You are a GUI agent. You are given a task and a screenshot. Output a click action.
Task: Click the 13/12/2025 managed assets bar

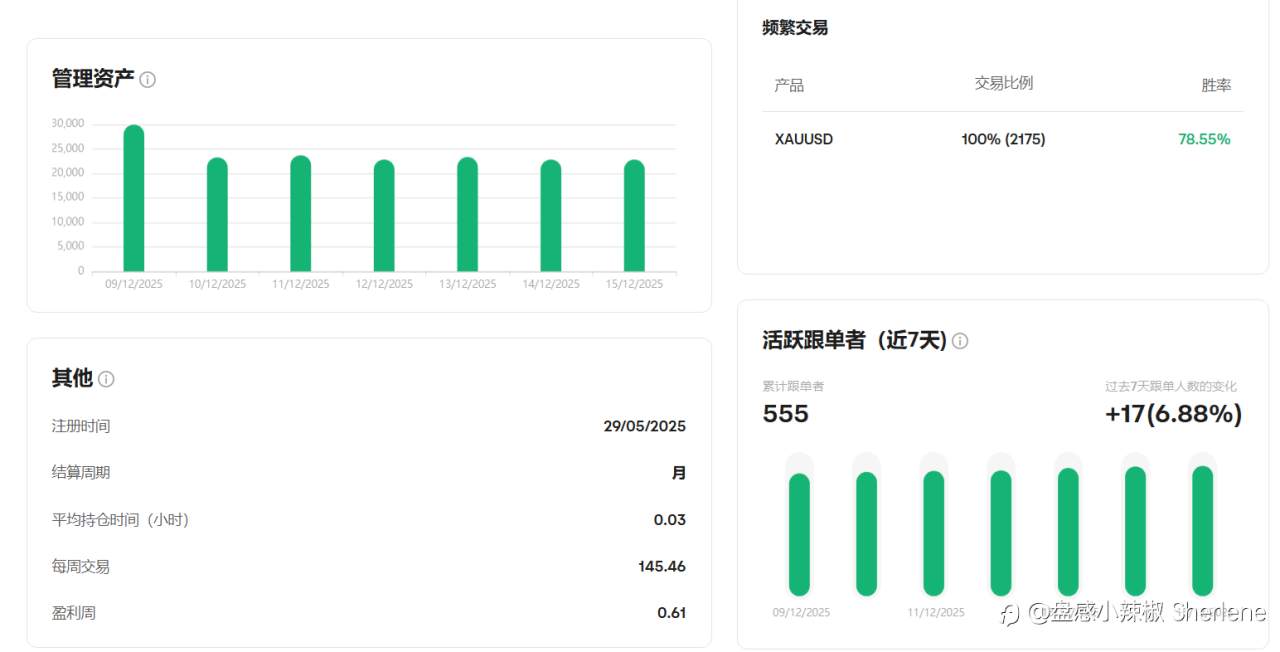pos(467,214)
